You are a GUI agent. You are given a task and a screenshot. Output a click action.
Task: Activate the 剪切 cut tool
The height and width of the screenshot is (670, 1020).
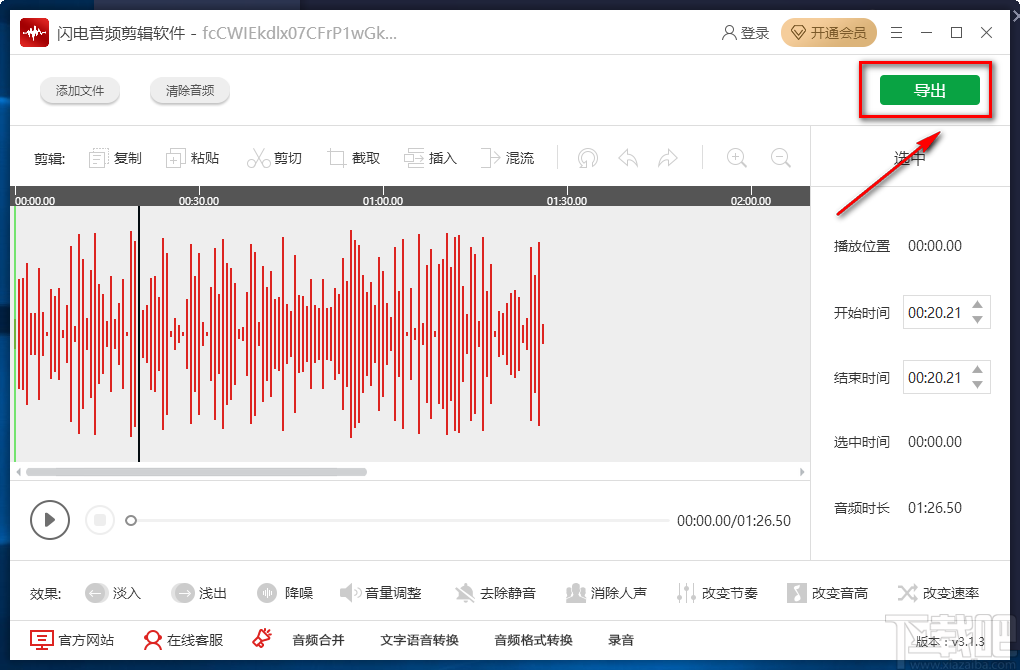pyautogui.click(x=274, y=157)
